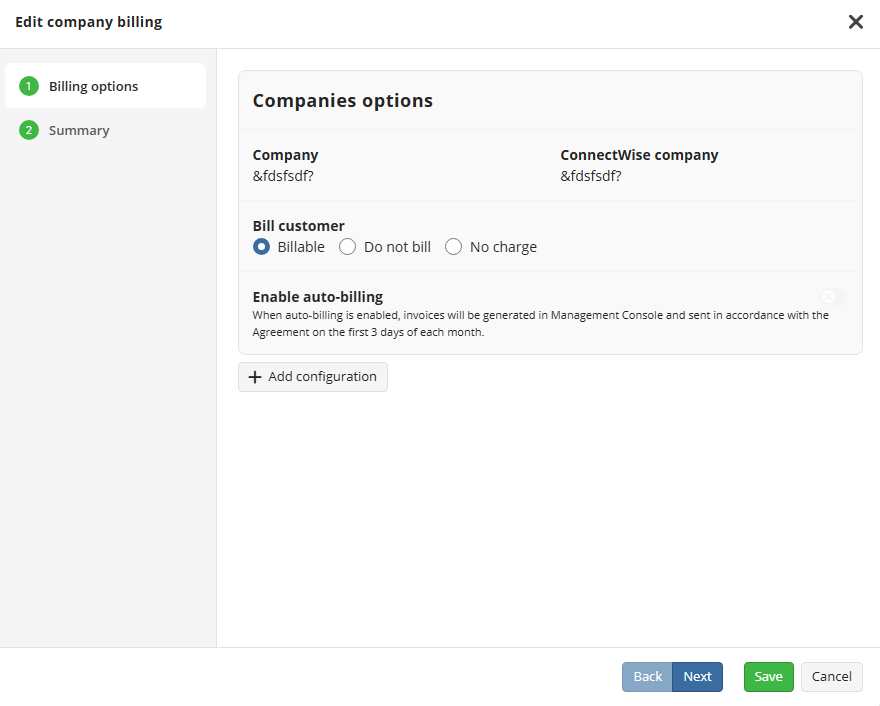
Task: Open the Billing options step
Action: pos(106,86)
